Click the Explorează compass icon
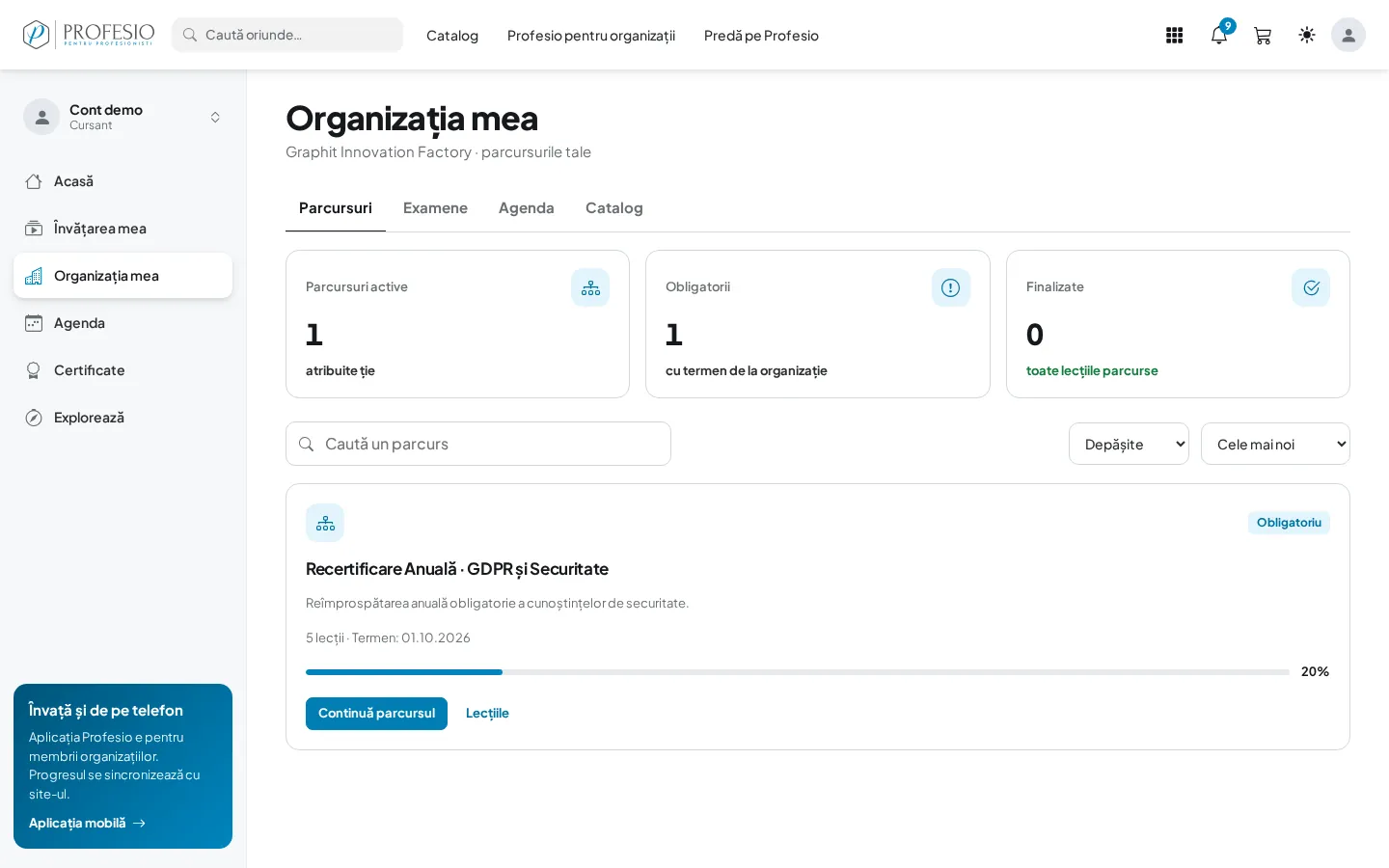This screenshot has height=868, width=1389. click(x=34, y=418)
